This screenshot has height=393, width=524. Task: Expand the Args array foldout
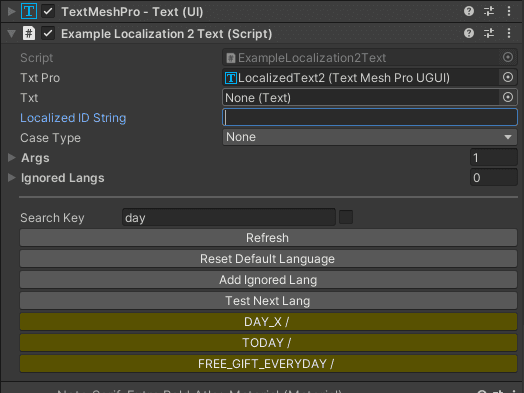(11, 157)
